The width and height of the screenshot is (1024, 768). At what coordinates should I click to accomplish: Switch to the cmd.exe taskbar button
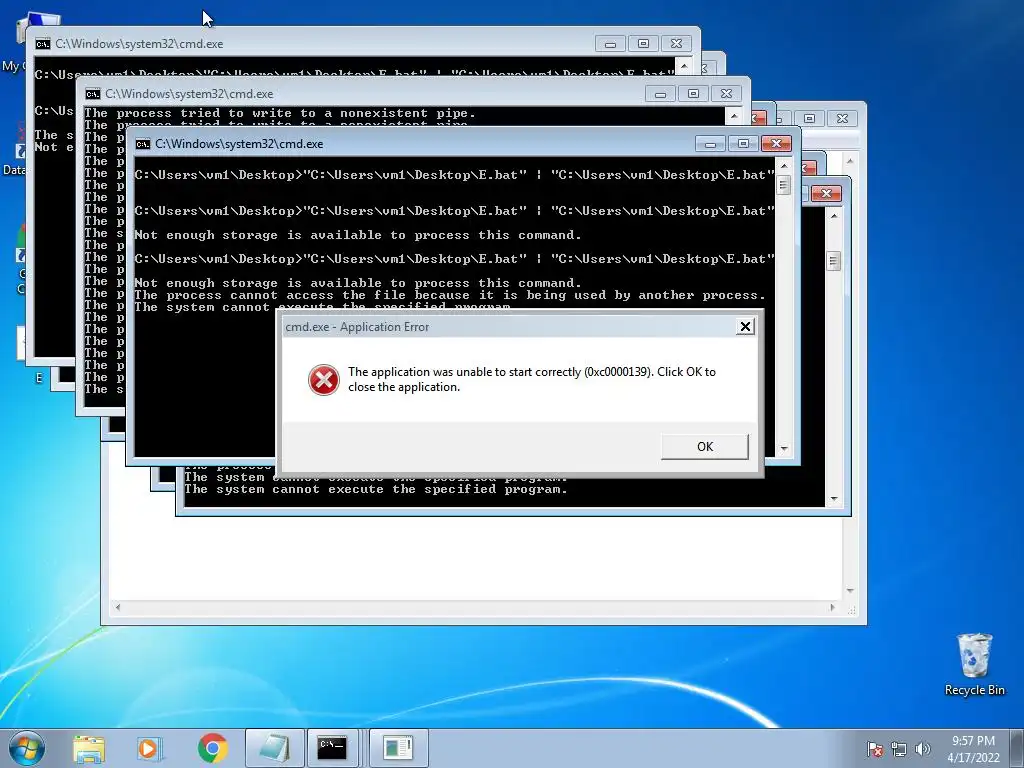pyautogui.click(x=332, y=748)
